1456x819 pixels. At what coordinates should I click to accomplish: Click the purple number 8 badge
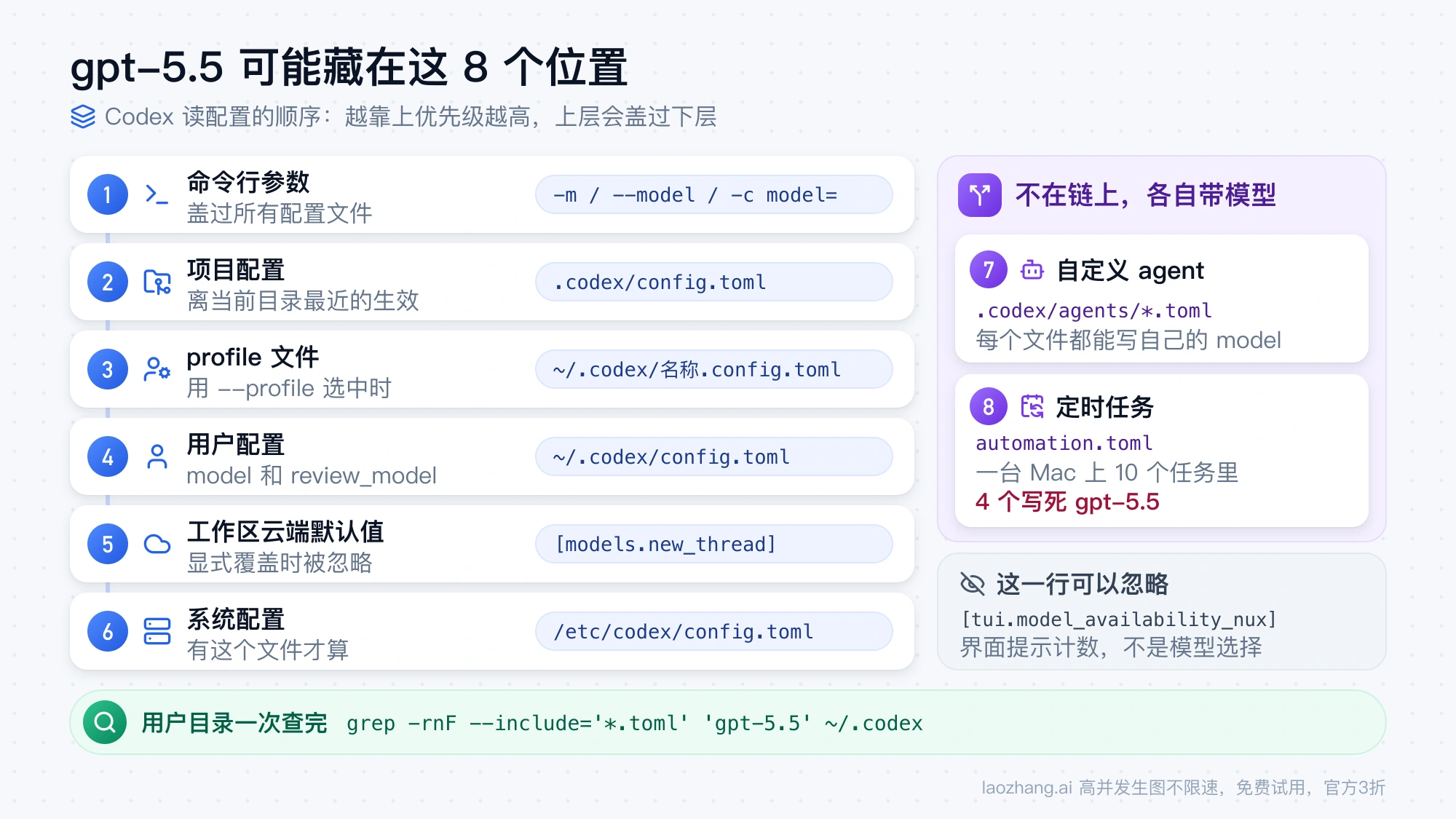click(989, 406)
